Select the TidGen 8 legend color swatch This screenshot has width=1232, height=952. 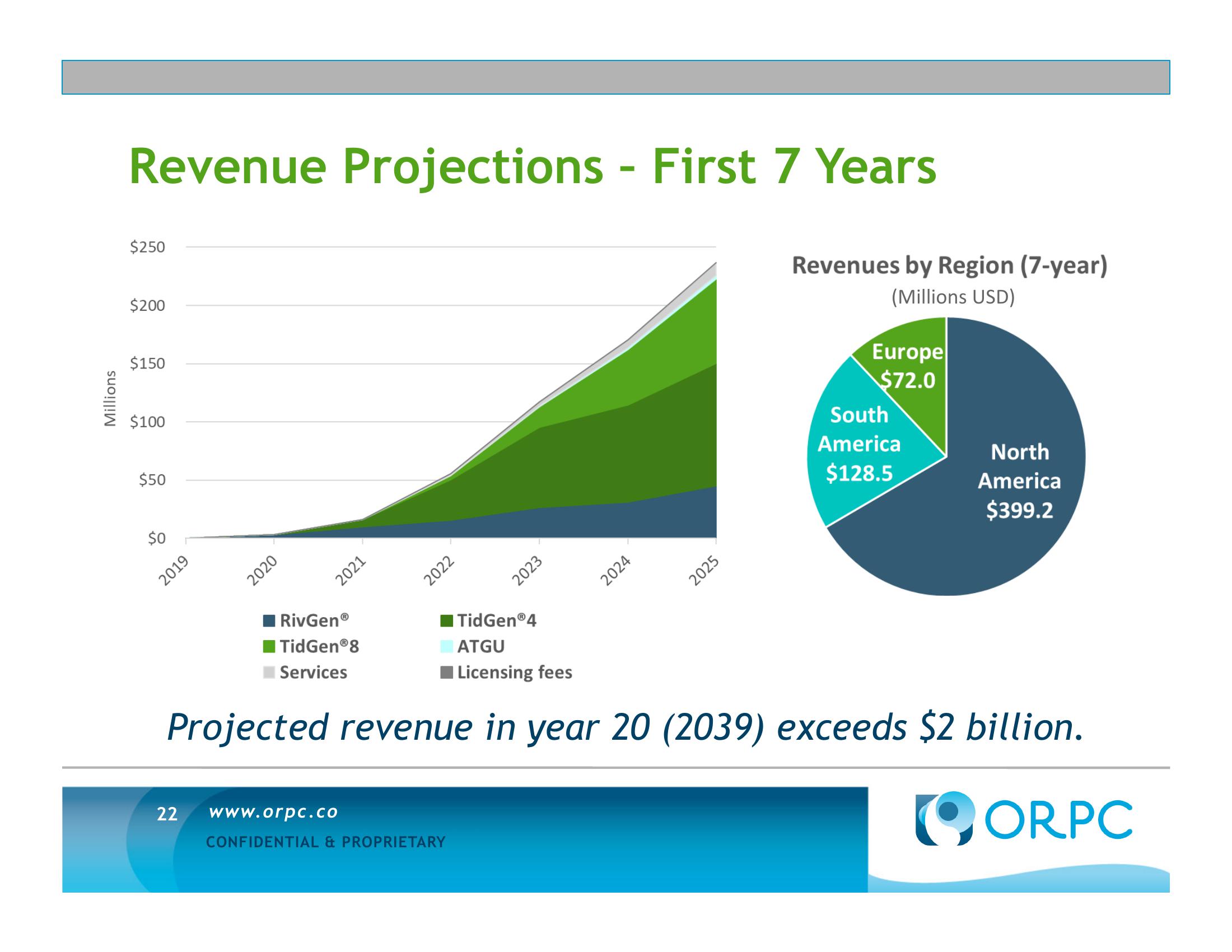(269, 646)
